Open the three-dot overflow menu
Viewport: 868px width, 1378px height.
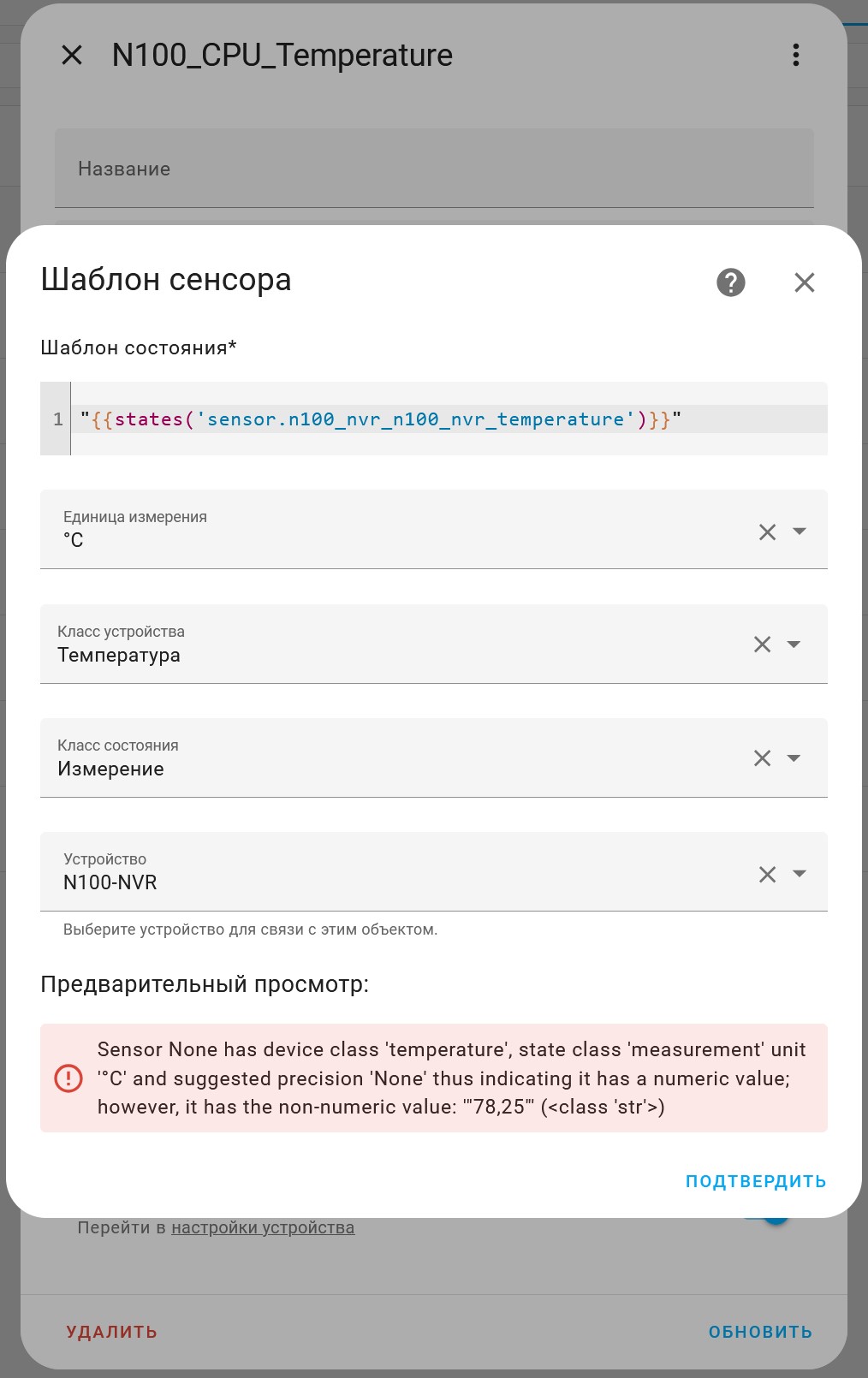[796, 56]
